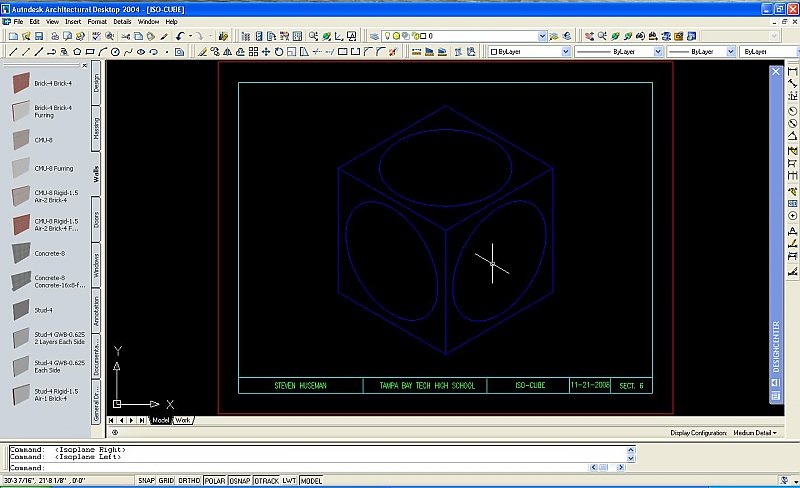Open the Edit menu
Viewport: 800px width, 488px height.
click(x=34, y=22)
